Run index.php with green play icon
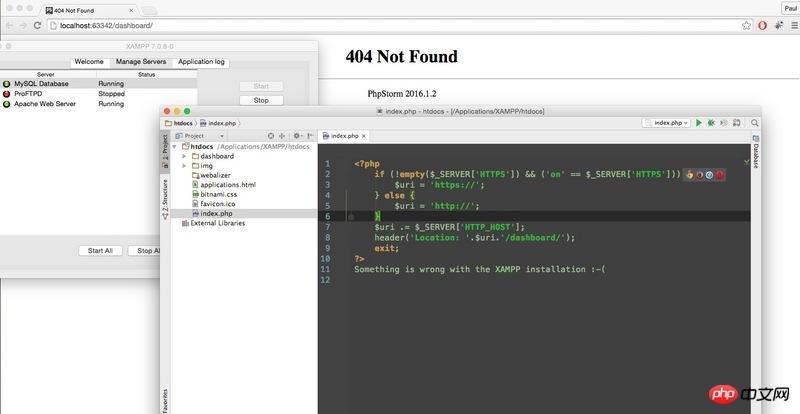This screenshot has height=414, width=800. 699,123
